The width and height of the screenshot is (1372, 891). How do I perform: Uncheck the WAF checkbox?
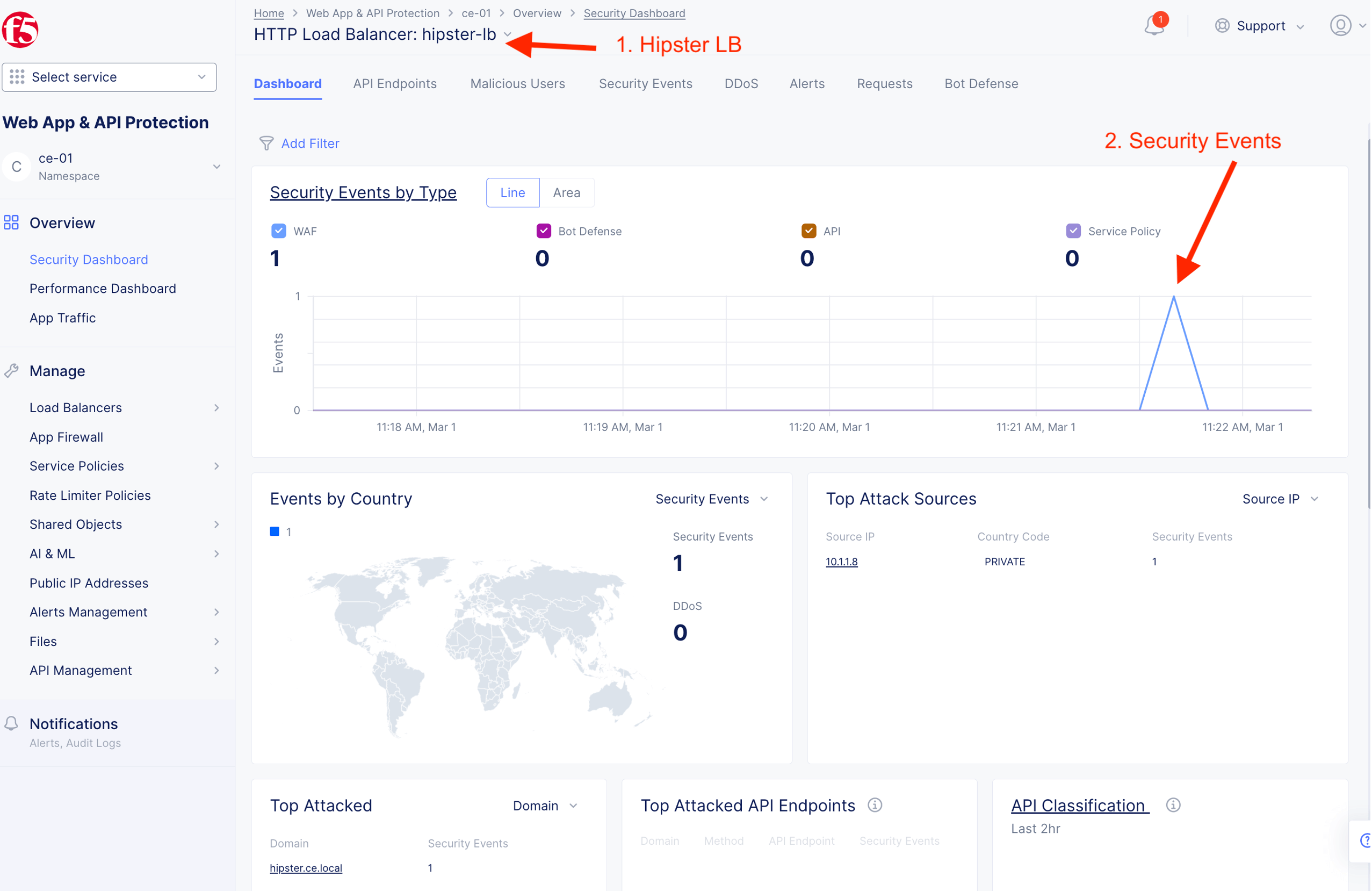coord(278,231)
